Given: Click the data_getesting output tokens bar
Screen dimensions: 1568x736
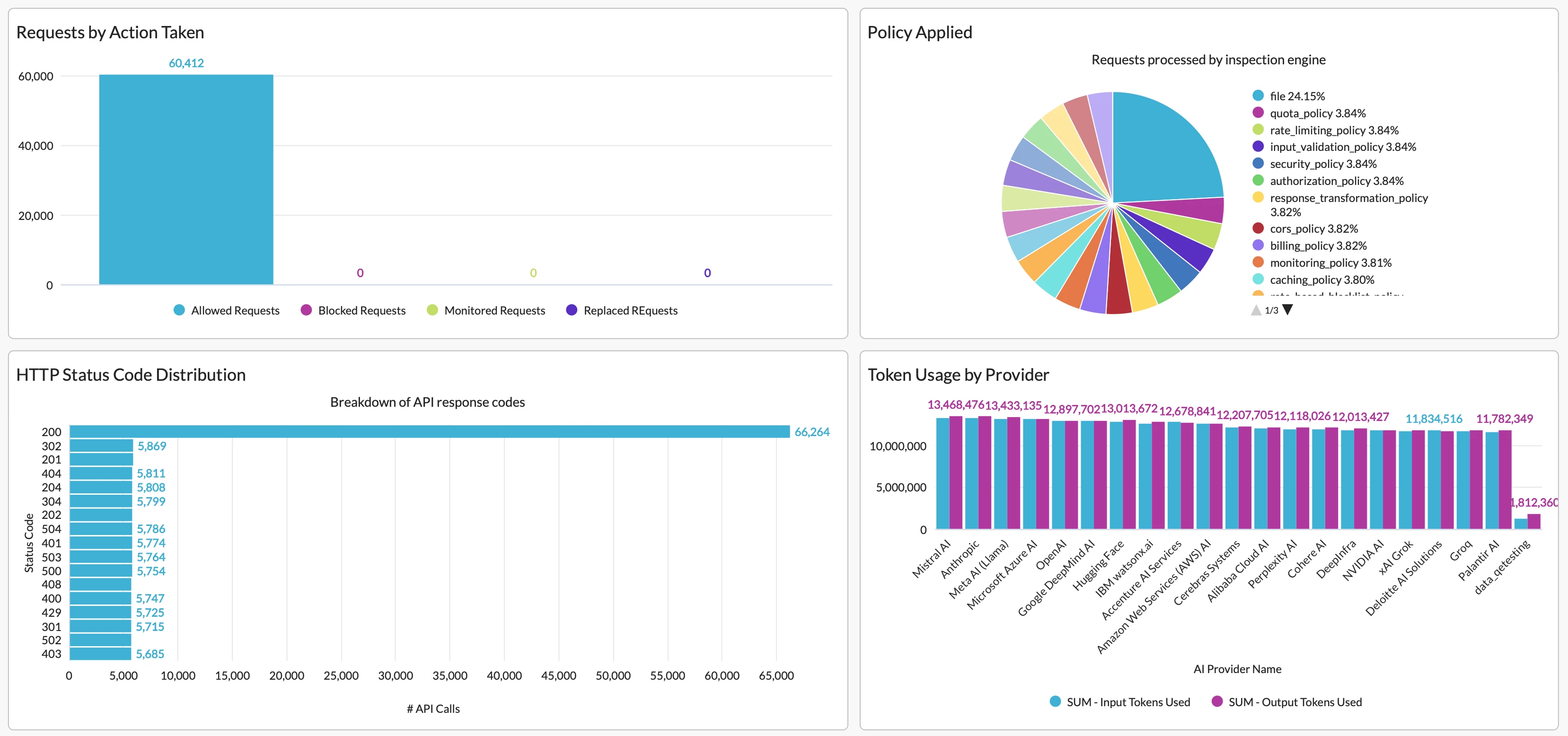Looking at the screenshot, I should [1534, 522].
